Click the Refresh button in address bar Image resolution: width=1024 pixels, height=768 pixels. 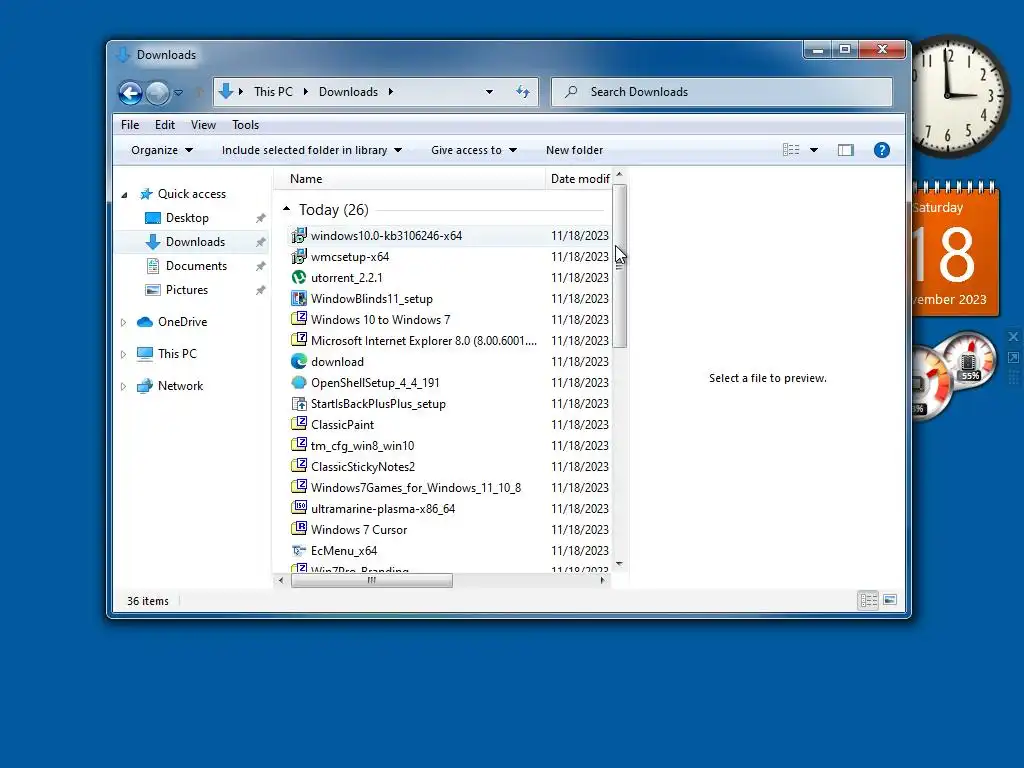[x=522, y=92]
